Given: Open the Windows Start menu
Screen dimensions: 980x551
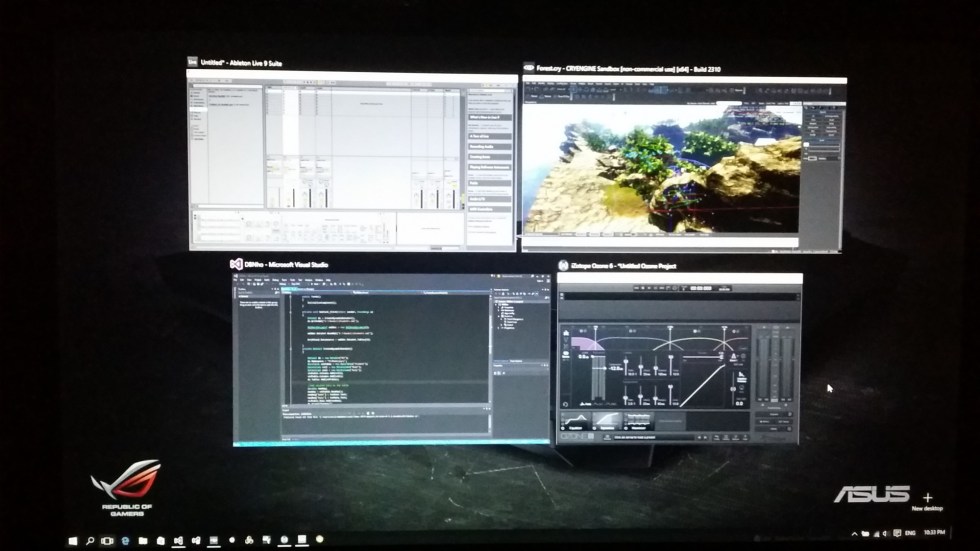Looking at the screenshot, I should [73, 541].
